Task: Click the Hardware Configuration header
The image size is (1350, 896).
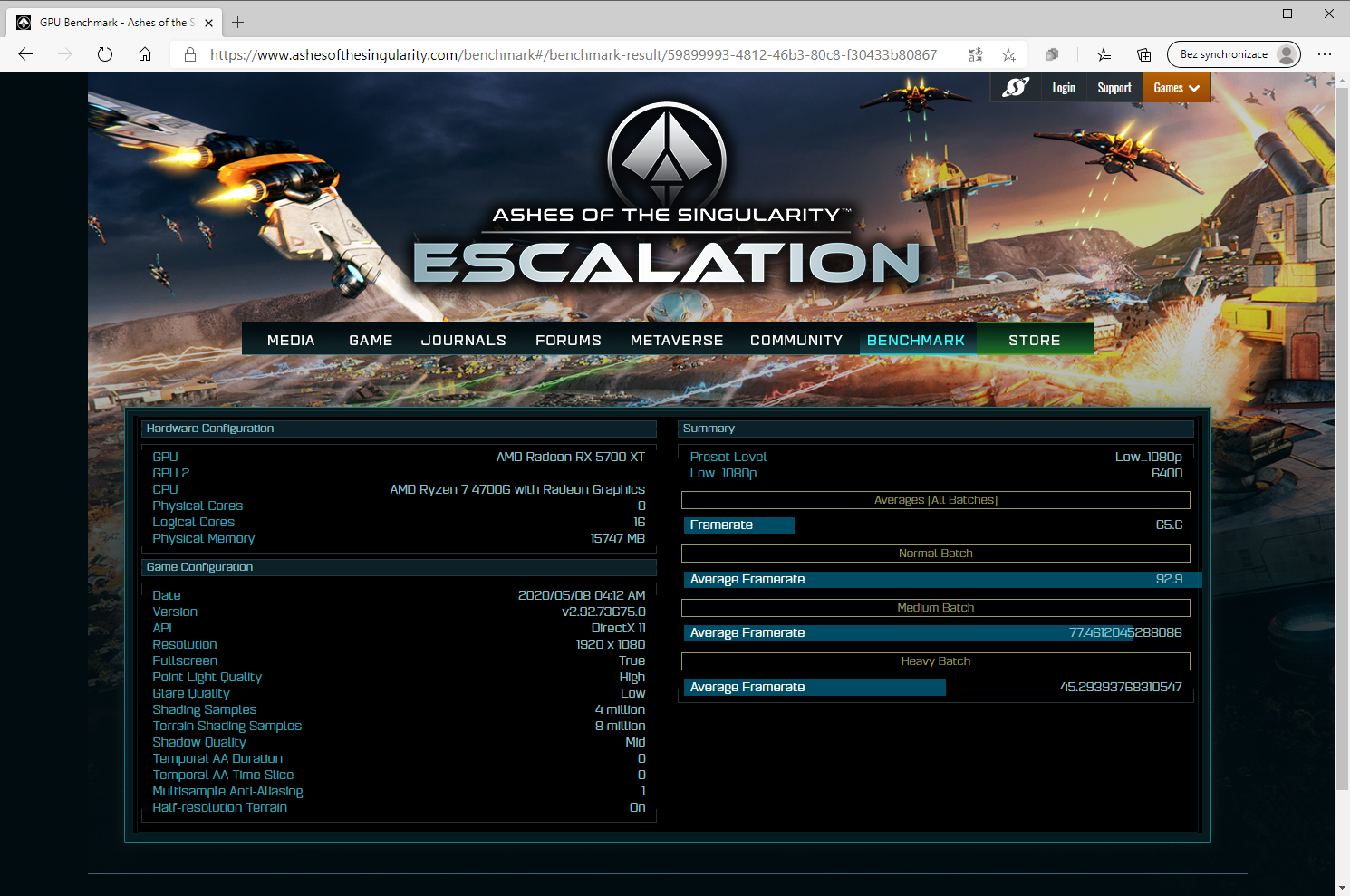Action: (398, 429)
